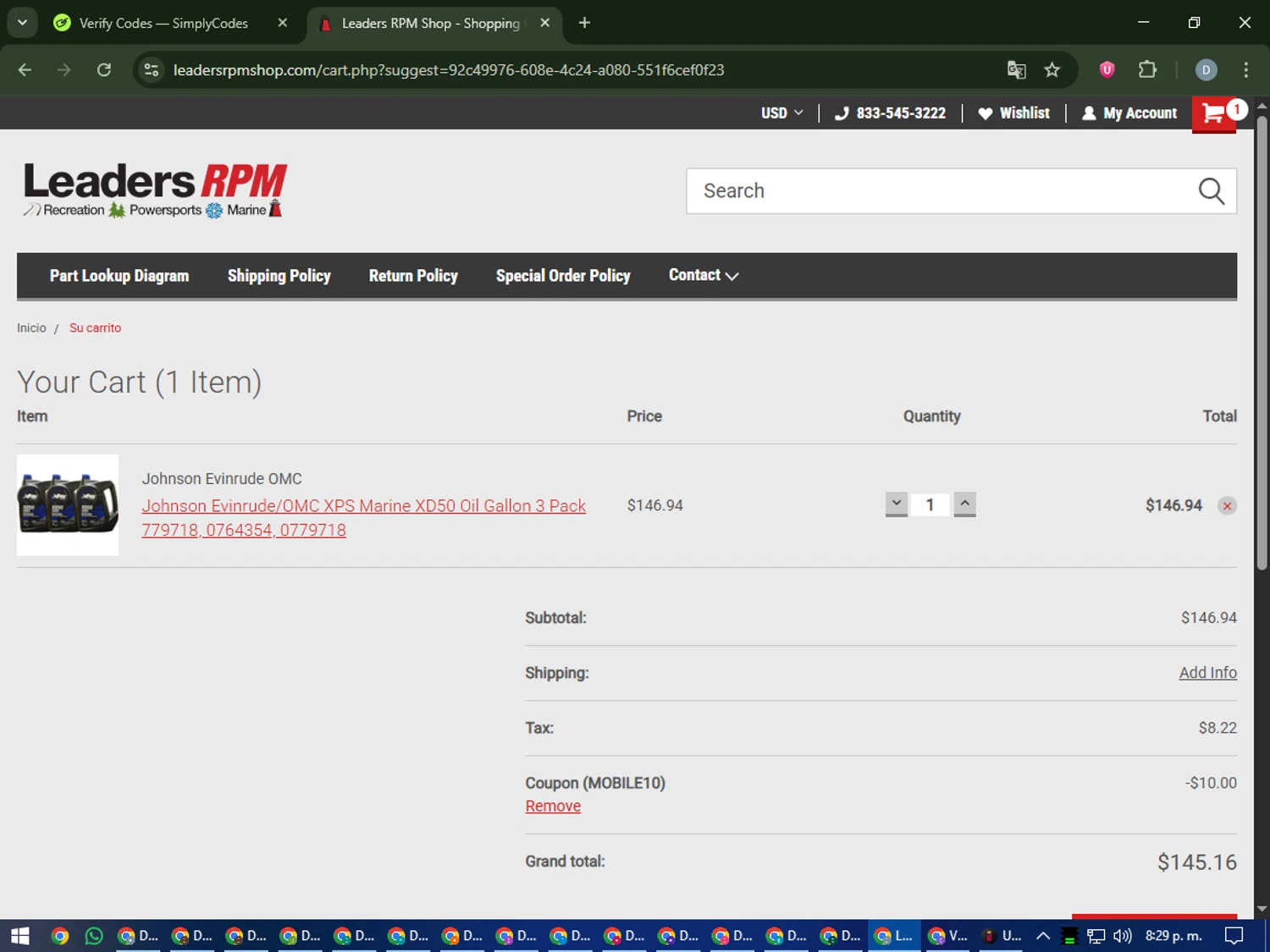Decrease the item quantity with down arrow
This screenshot has width=1270, height=952.
[897, 504]
